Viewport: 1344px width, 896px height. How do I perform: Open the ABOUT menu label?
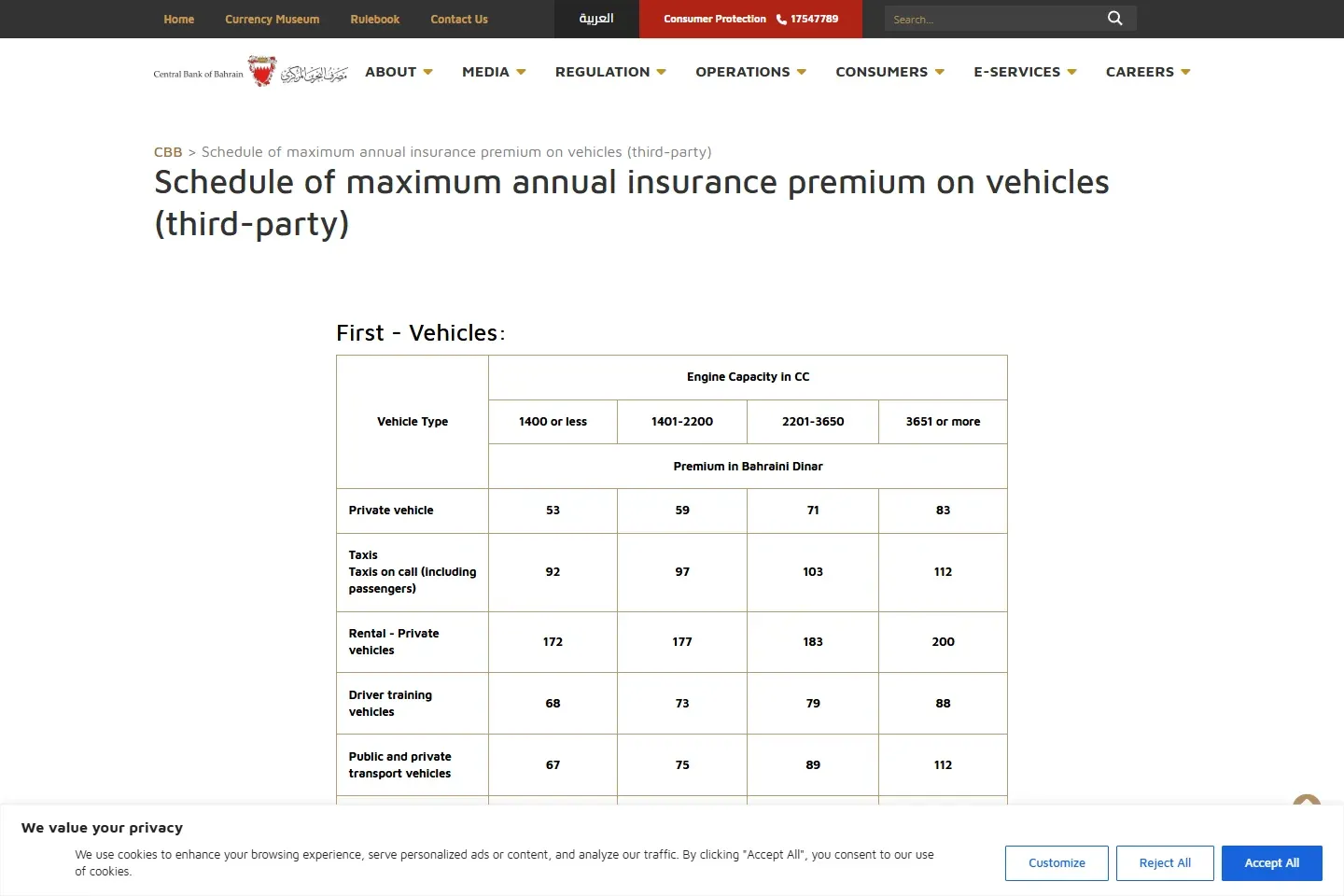pyautogui.click(x=390, y=72)
